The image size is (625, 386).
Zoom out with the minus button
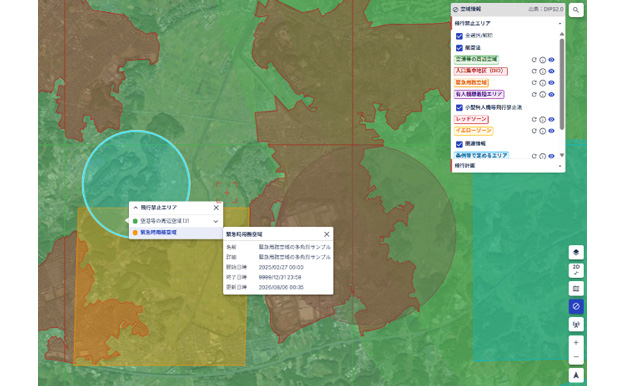[576, 357]
